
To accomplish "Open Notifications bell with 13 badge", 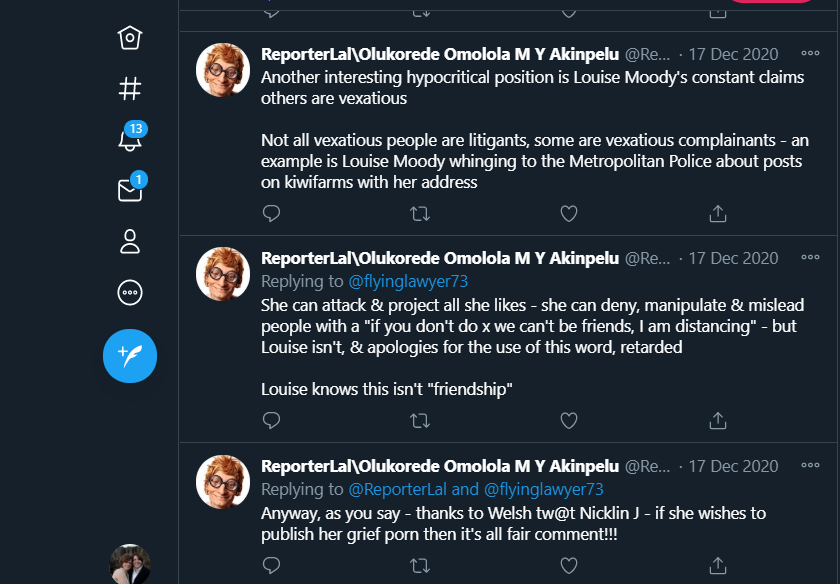I will pyautogui.click(x=130, y=139).
